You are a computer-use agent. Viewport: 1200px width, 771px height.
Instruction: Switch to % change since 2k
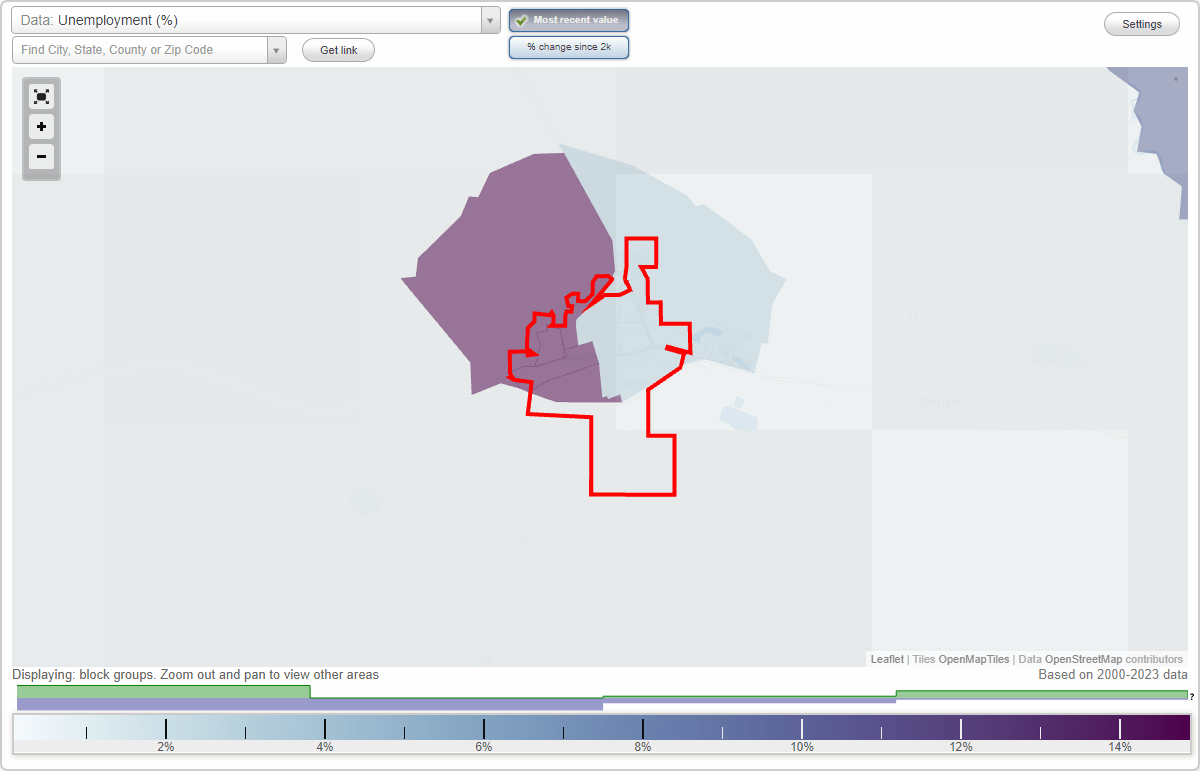tap(569, 47)
